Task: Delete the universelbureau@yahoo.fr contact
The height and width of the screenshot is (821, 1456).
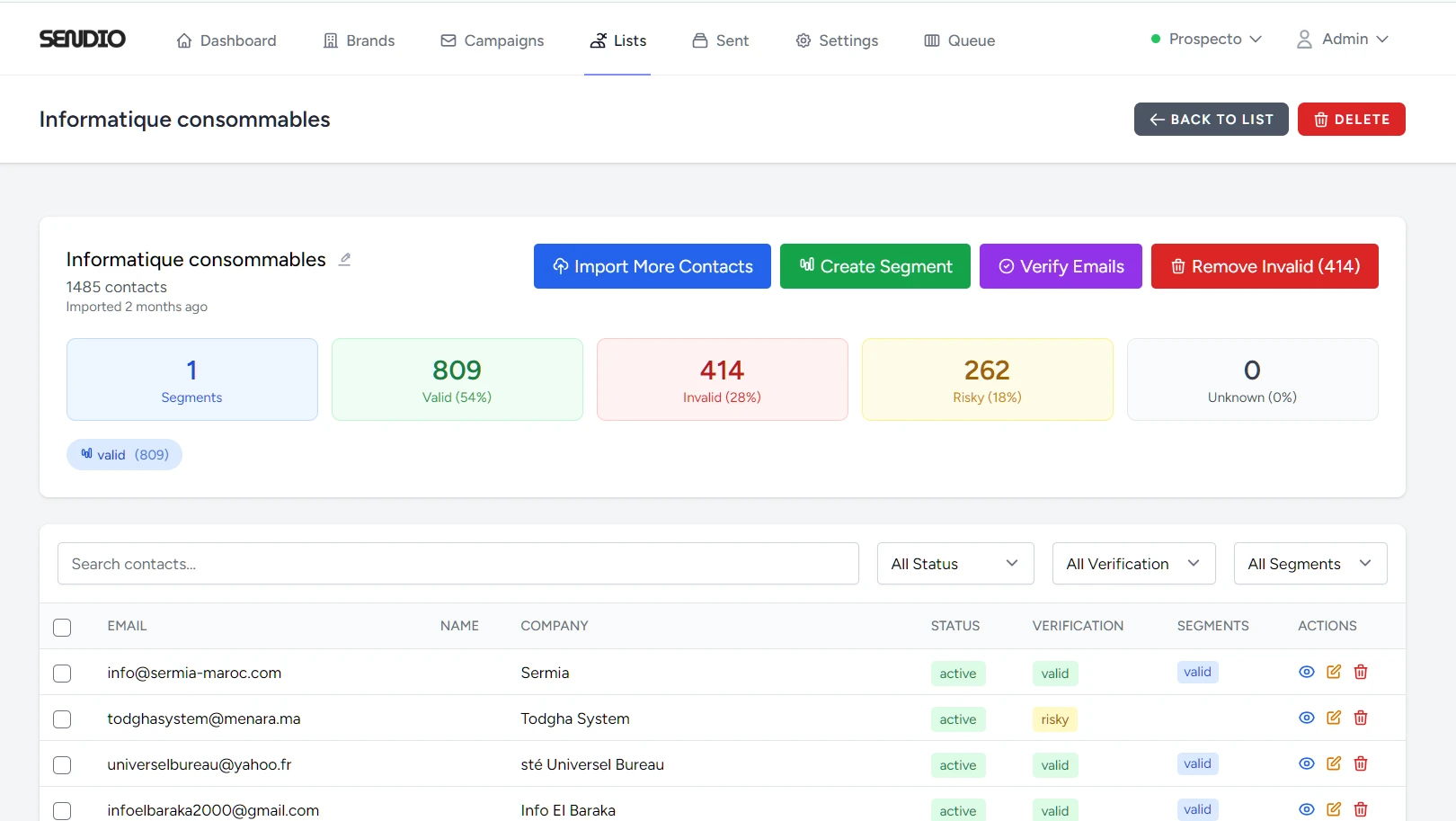Action: pyautogui.click(x=1361, y=763)
